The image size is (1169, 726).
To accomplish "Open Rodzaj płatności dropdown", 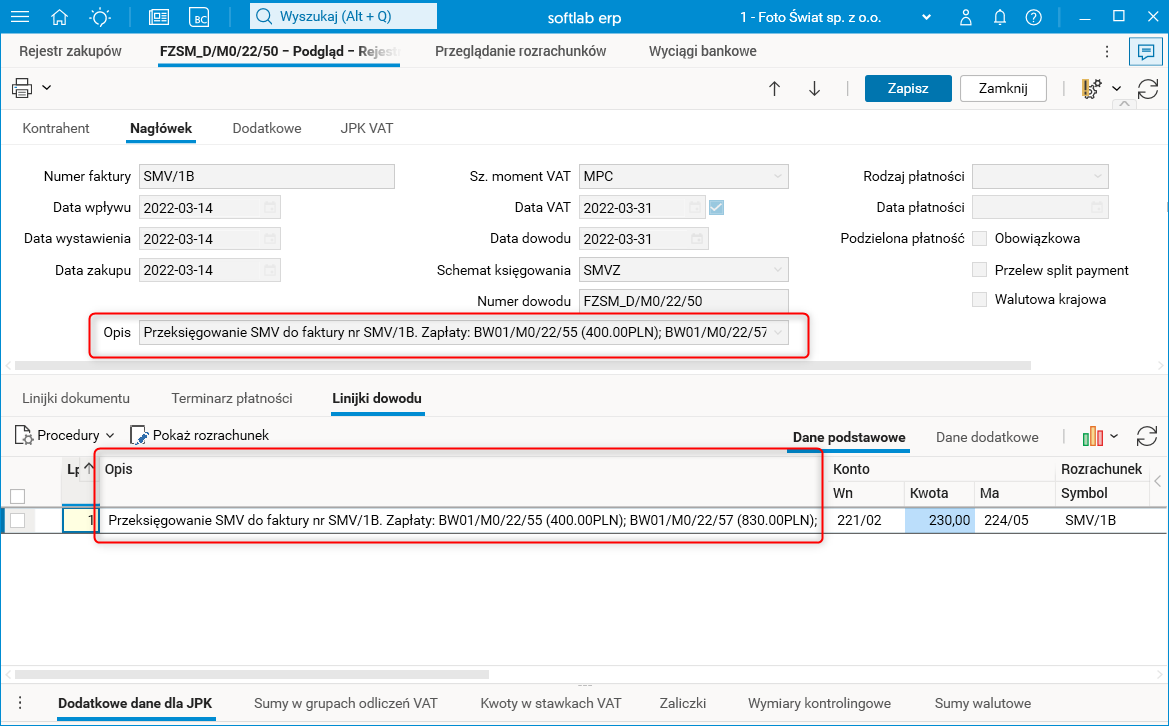I will click(1097, 176).
